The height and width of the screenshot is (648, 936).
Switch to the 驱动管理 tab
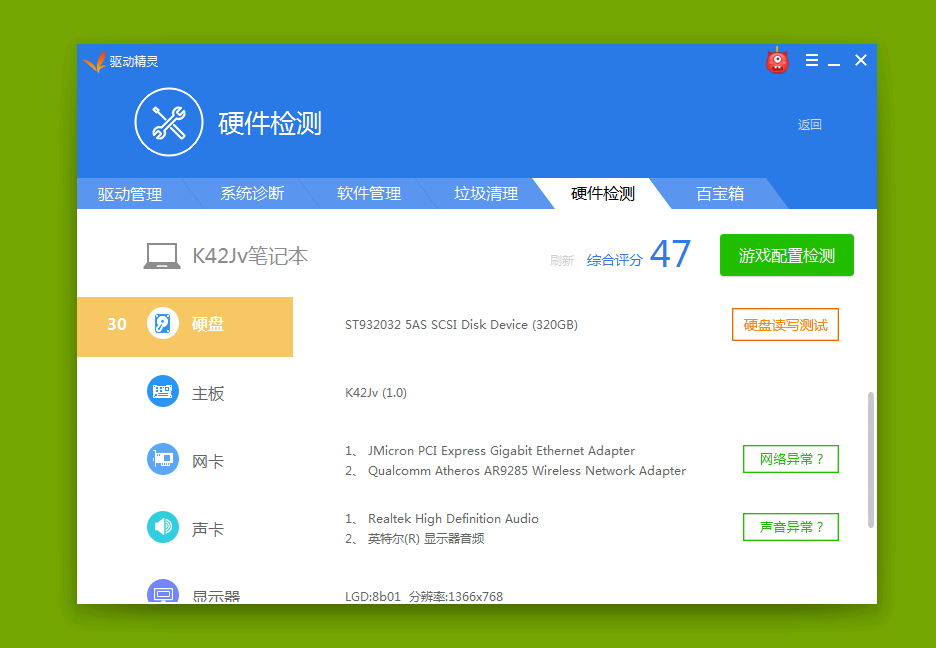pyautogui.click(x=130, y=194)
